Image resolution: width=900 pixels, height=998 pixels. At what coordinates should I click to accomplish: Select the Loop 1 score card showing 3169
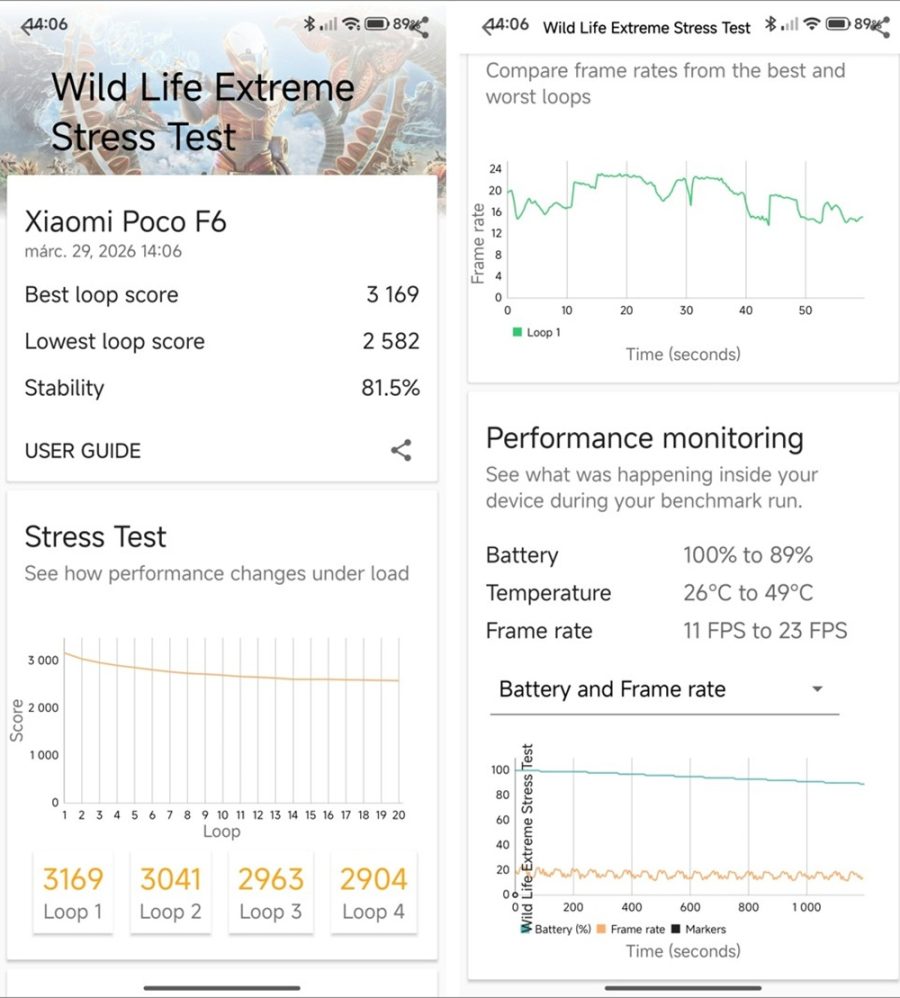coord(72,892)
